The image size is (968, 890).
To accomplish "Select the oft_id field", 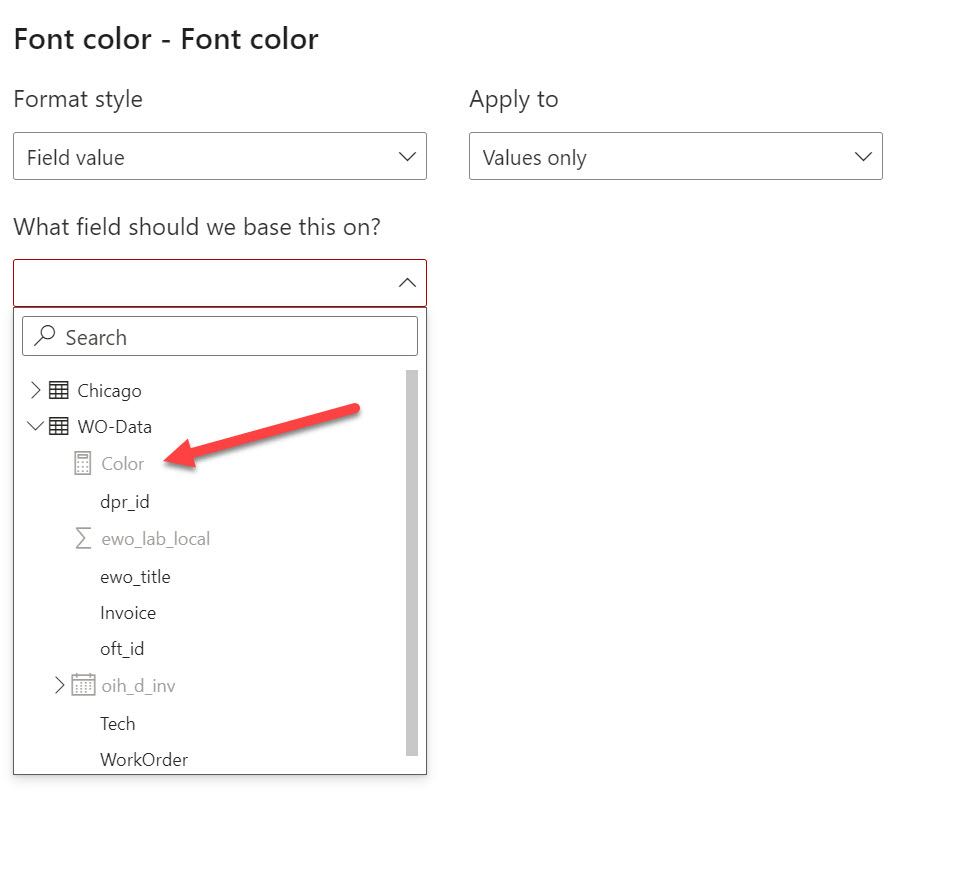I will tap(122, 649).
